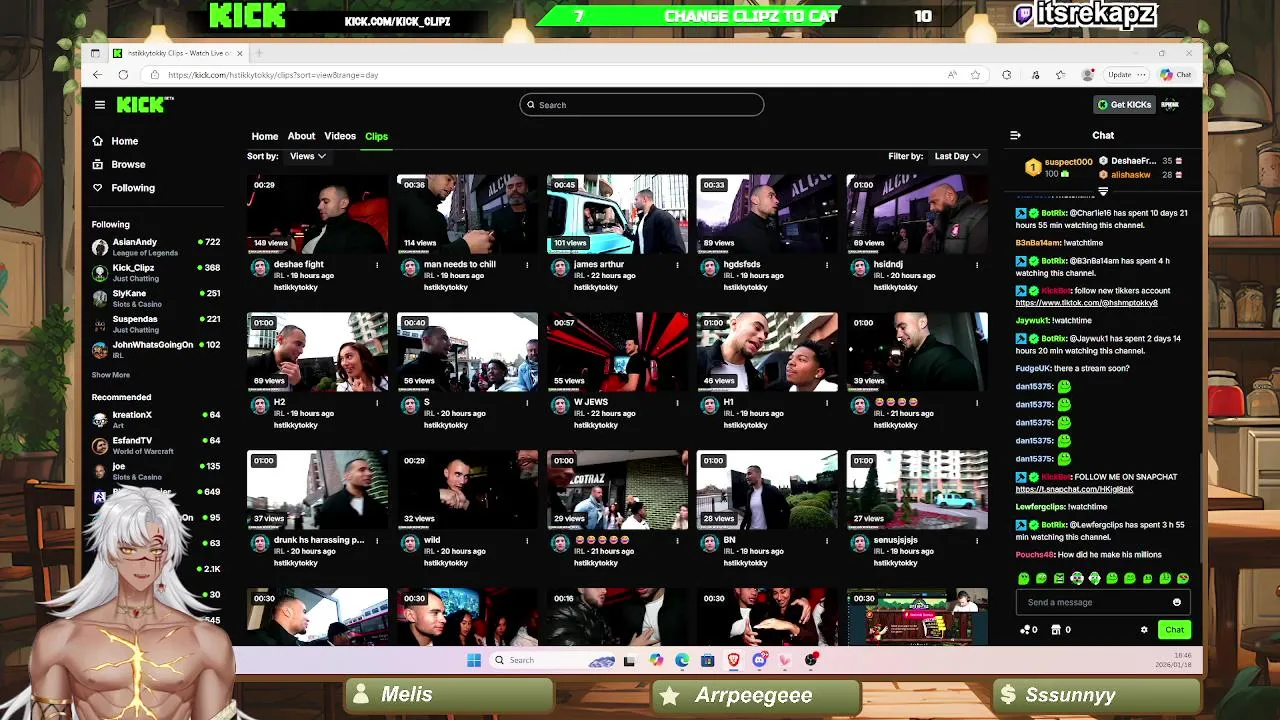Image resolution: width=1280 pixels, height=720 pixels.
Task: Click the Send a message input field
Action: point(1095,602)
